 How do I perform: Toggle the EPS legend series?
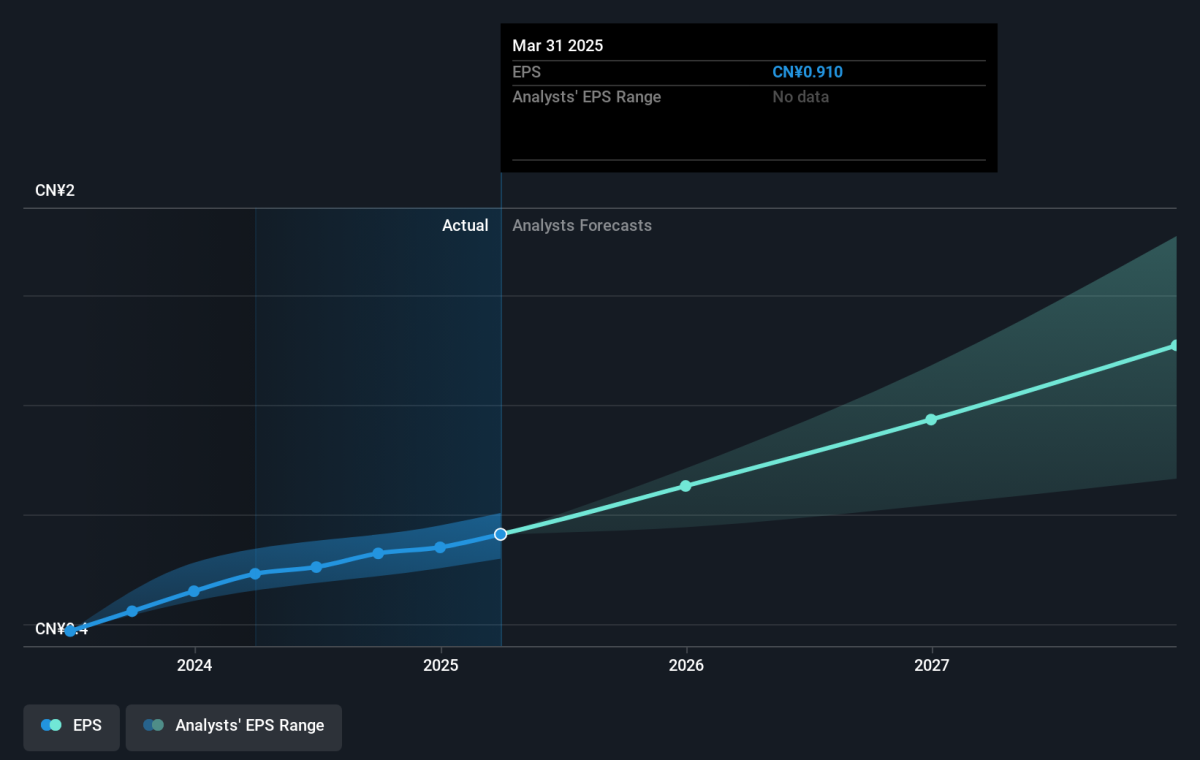pos(71,726)
